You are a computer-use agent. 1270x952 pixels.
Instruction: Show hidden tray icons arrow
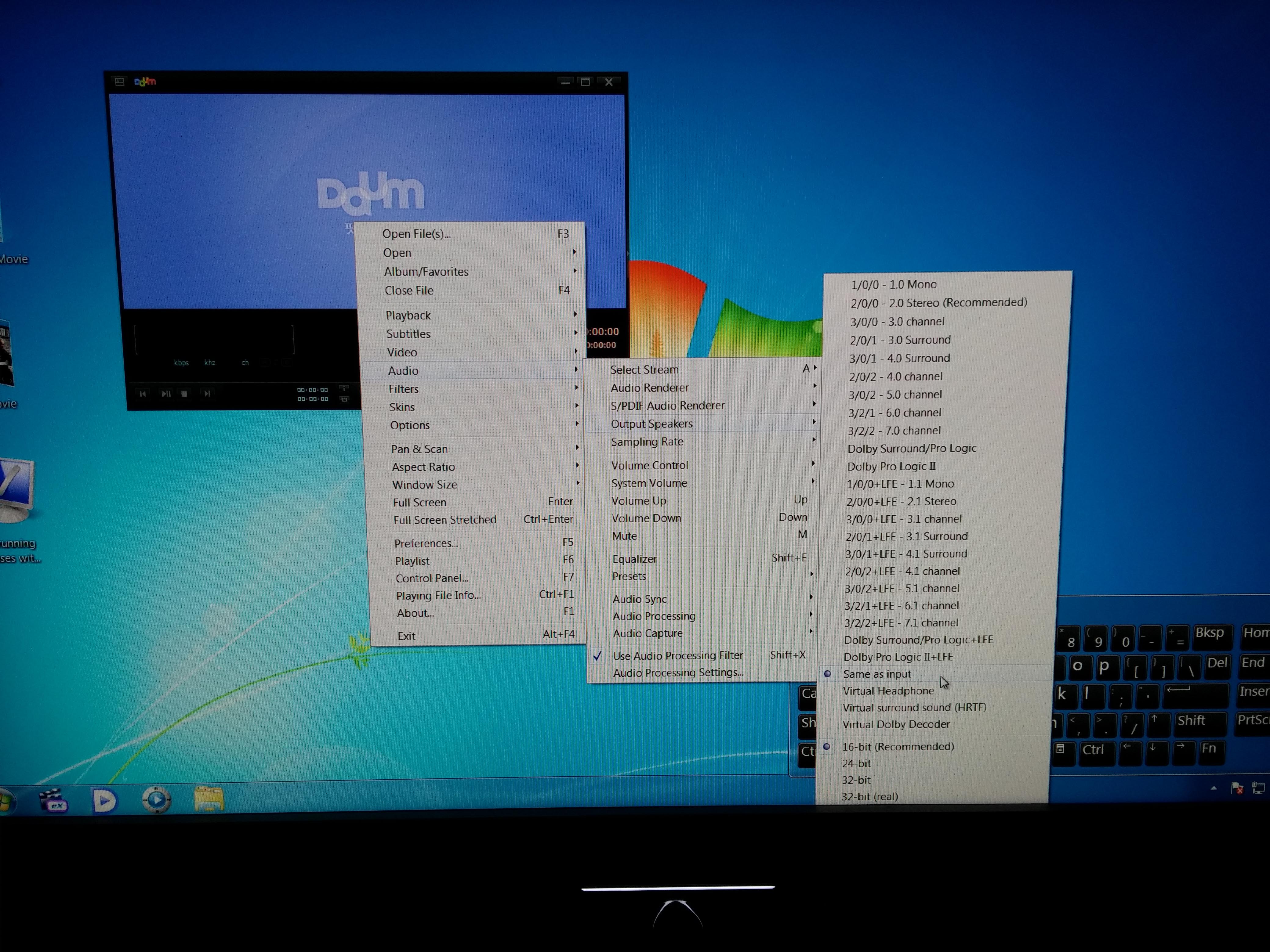1213,788
